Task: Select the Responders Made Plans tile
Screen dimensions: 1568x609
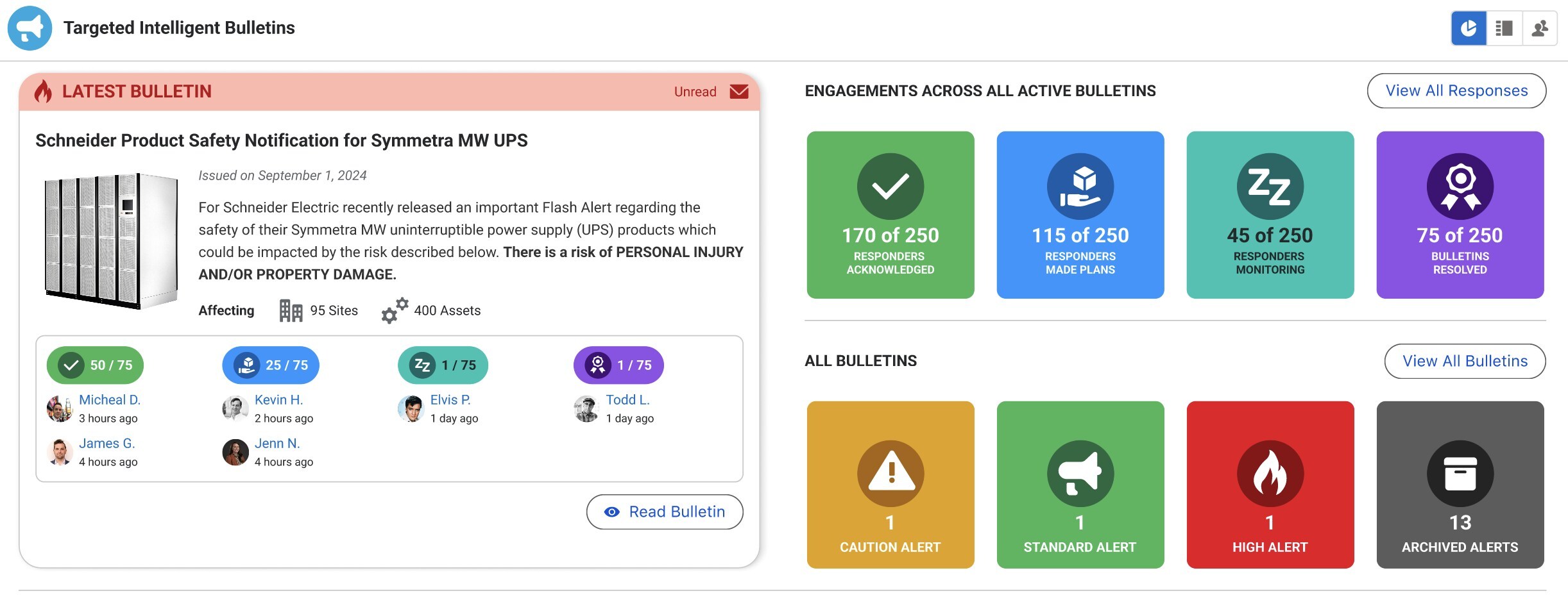Action: tap(1080, 215)
